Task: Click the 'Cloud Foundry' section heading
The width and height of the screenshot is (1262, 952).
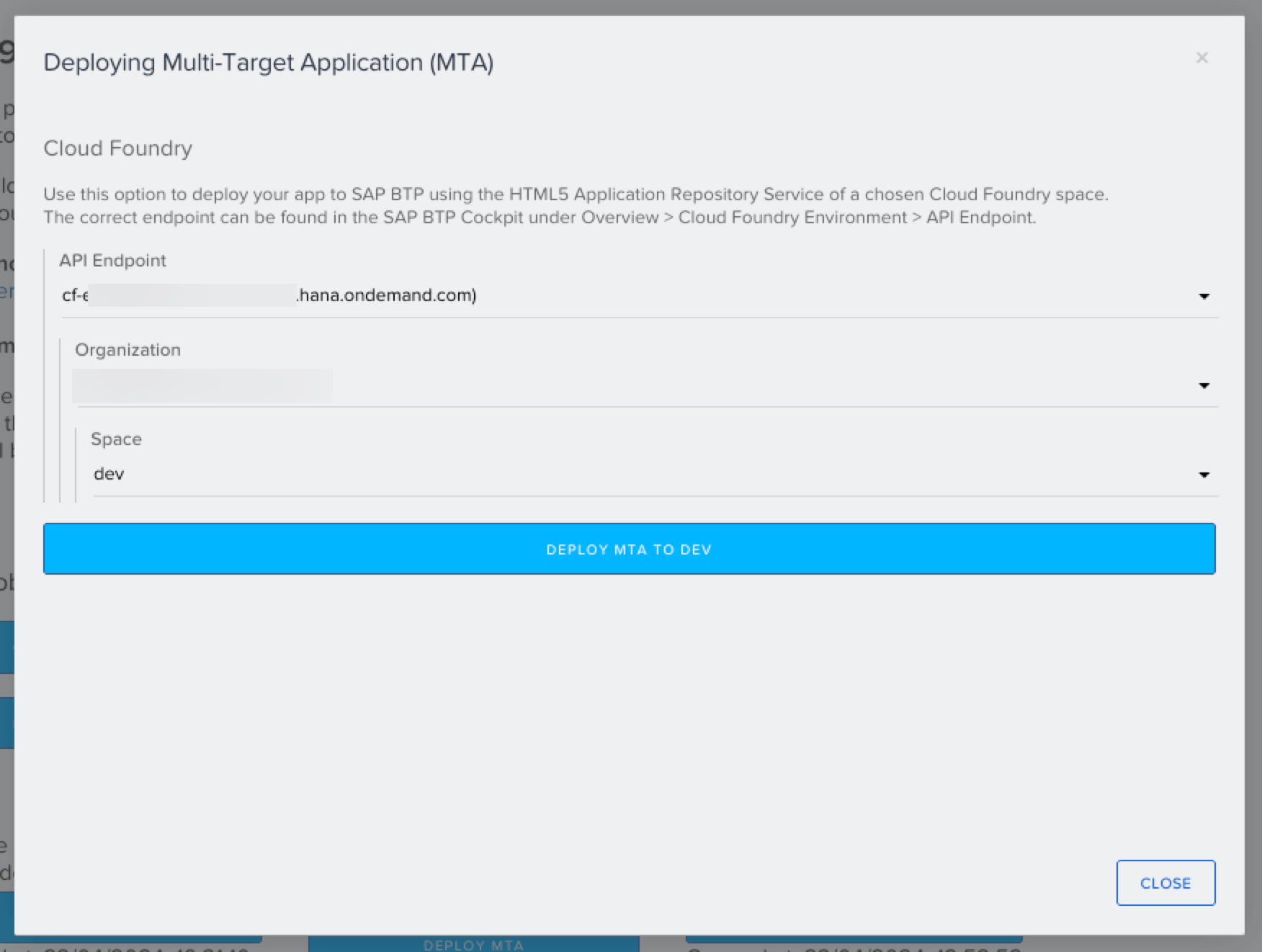Action: [117, 148]
